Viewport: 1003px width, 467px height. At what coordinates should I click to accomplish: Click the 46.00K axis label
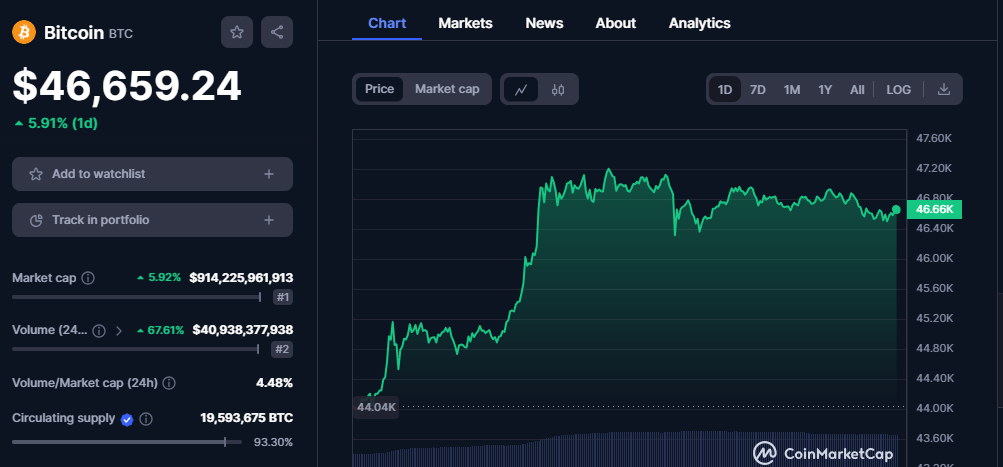pos(935,258)
